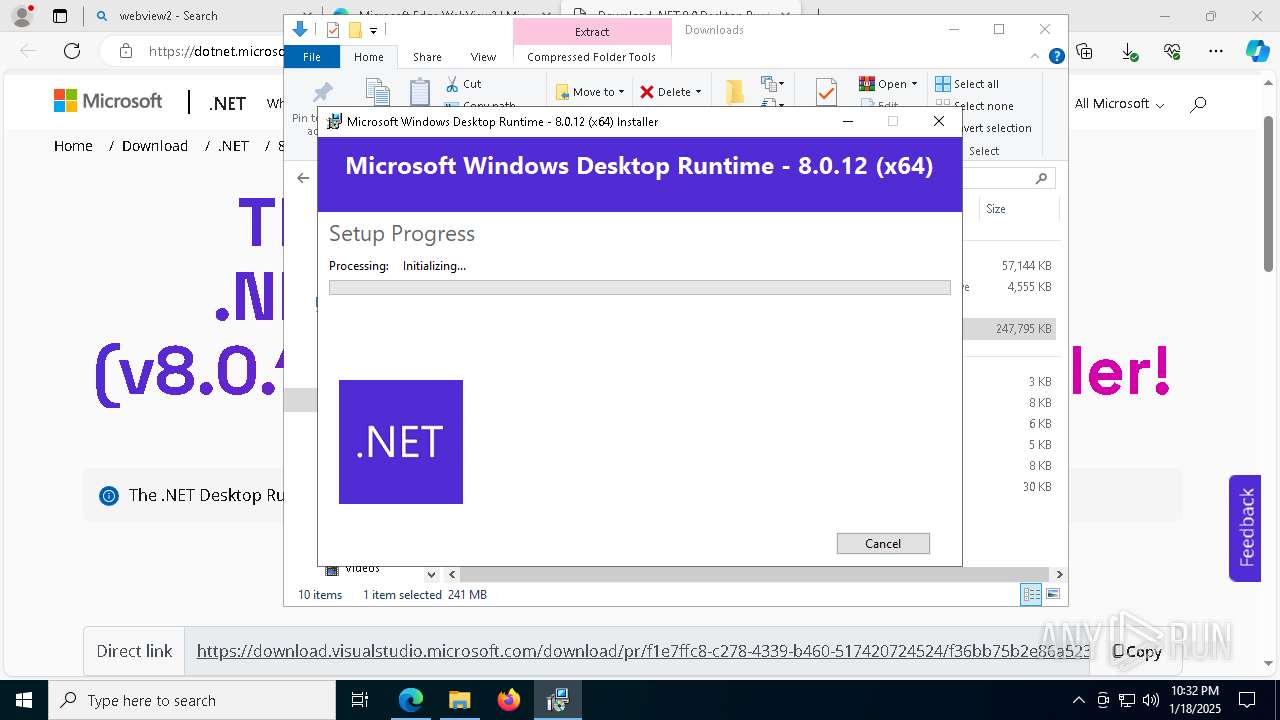Switch Explorer to details view icon
The image size is (1280, 720).
click(1031, 595)
